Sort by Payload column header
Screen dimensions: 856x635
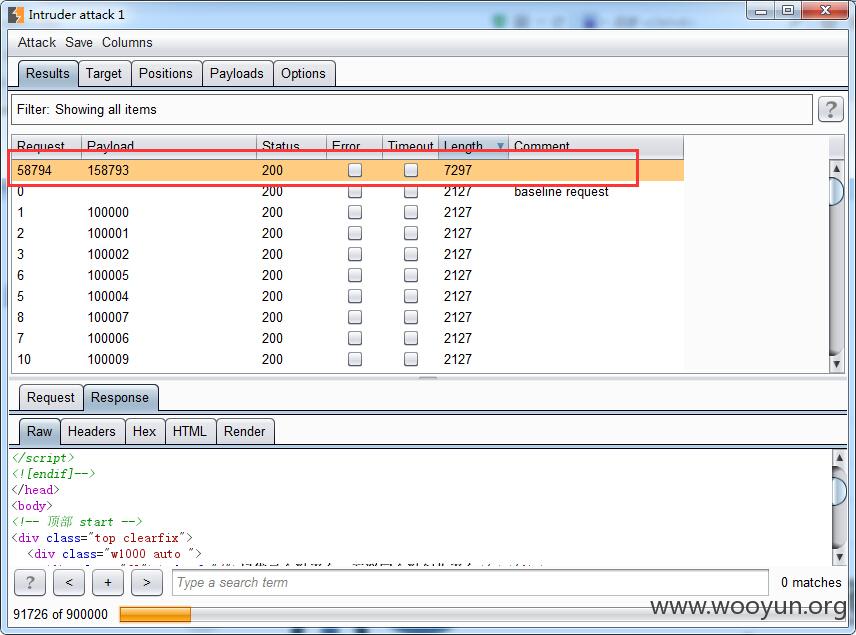pos(169,146)
